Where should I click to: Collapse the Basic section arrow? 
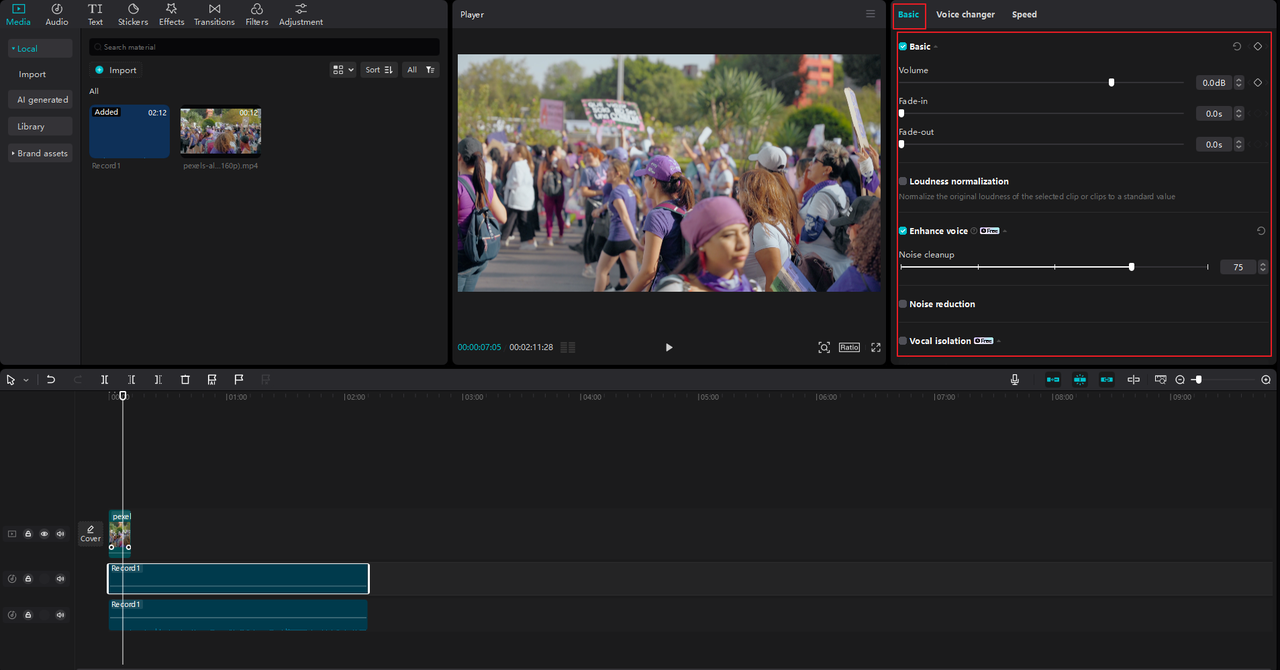(x=936, y=47)
